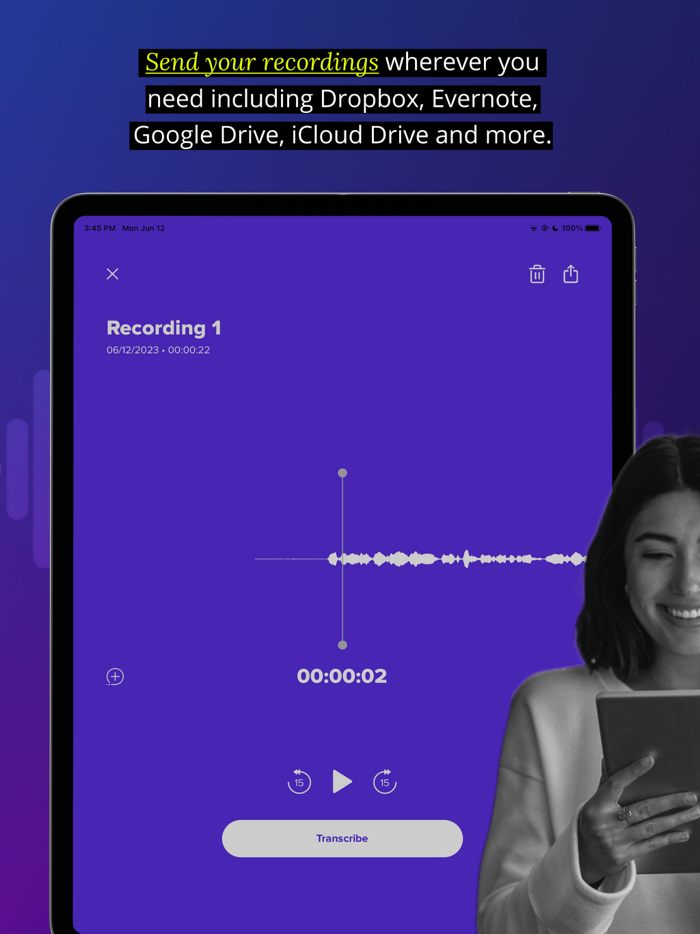This screenshot has height=934, width=700.
Task: Close the recording view with X
Action: click(113, 274)
